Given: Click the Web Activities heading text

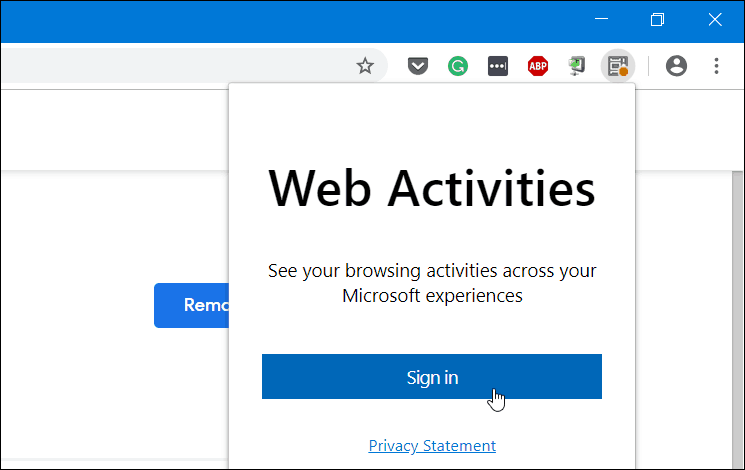Looking at the screenshot, I should point(431,189).
